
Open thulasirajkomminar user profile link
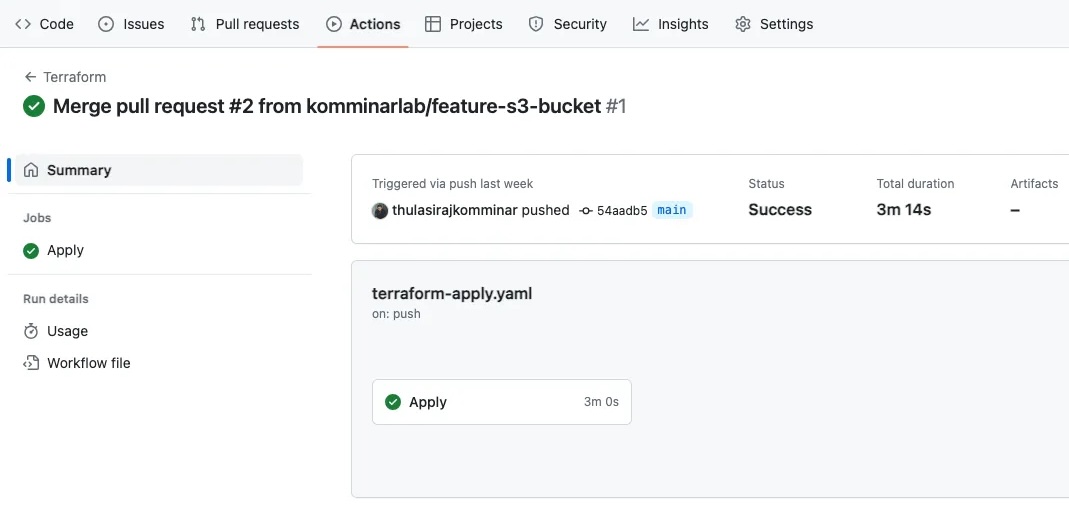coord(455,210)
